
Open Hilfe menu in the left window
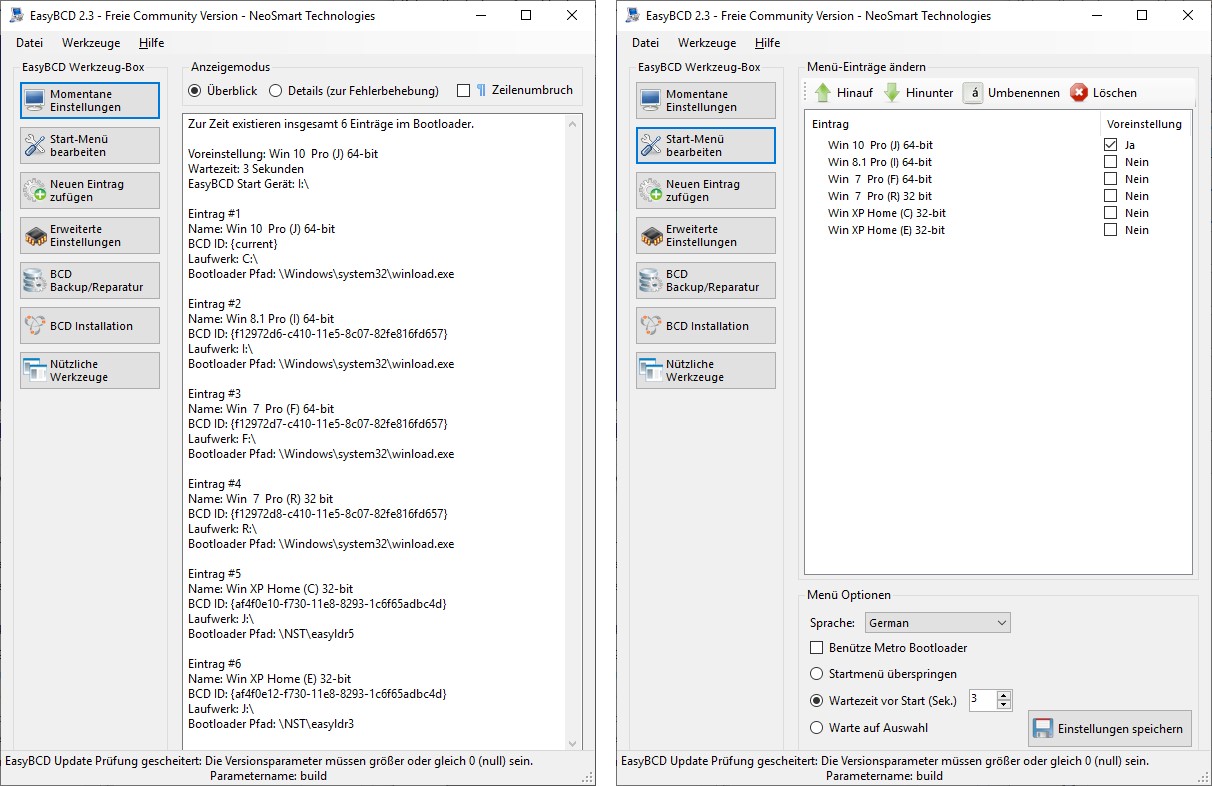[152, 43]
